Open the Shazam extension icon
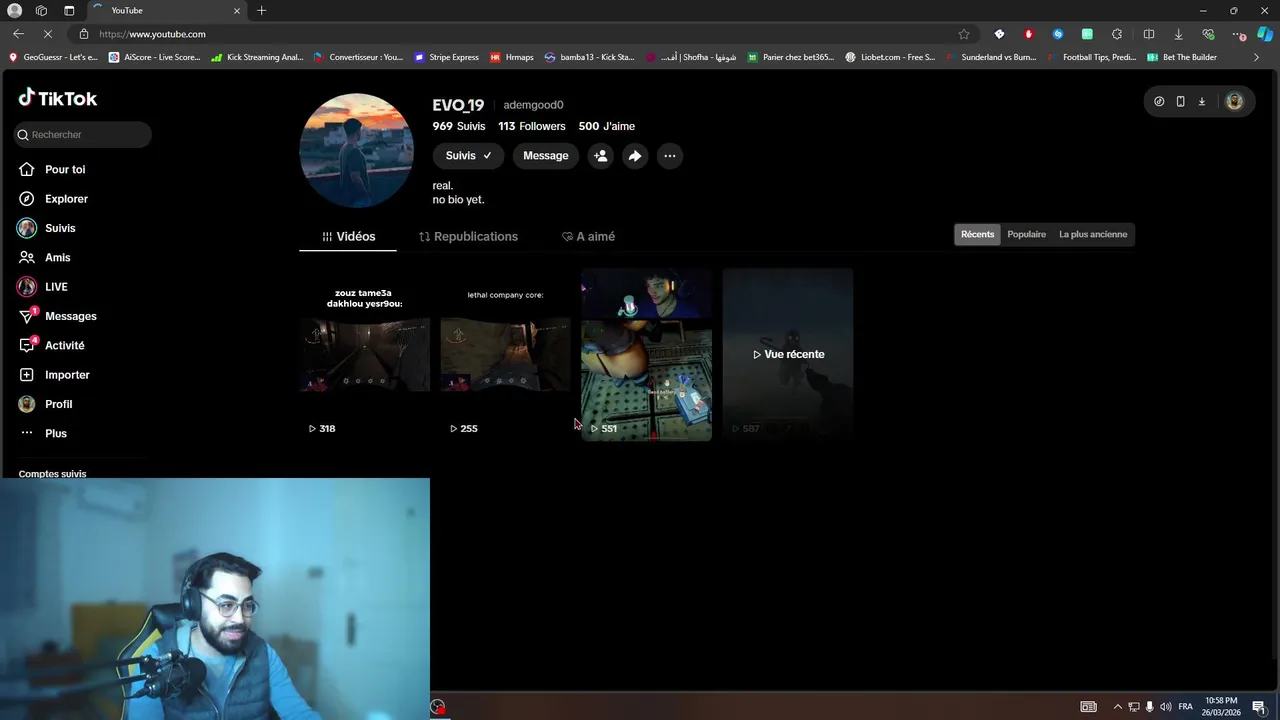This screenshot has width=1280, height=720. (x=1058, y=34)
